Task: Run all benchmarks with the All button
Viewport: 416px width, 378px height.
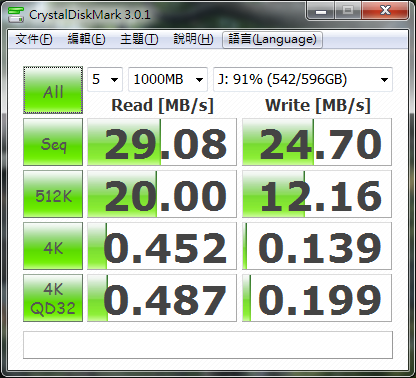Action: coord(53,90)
